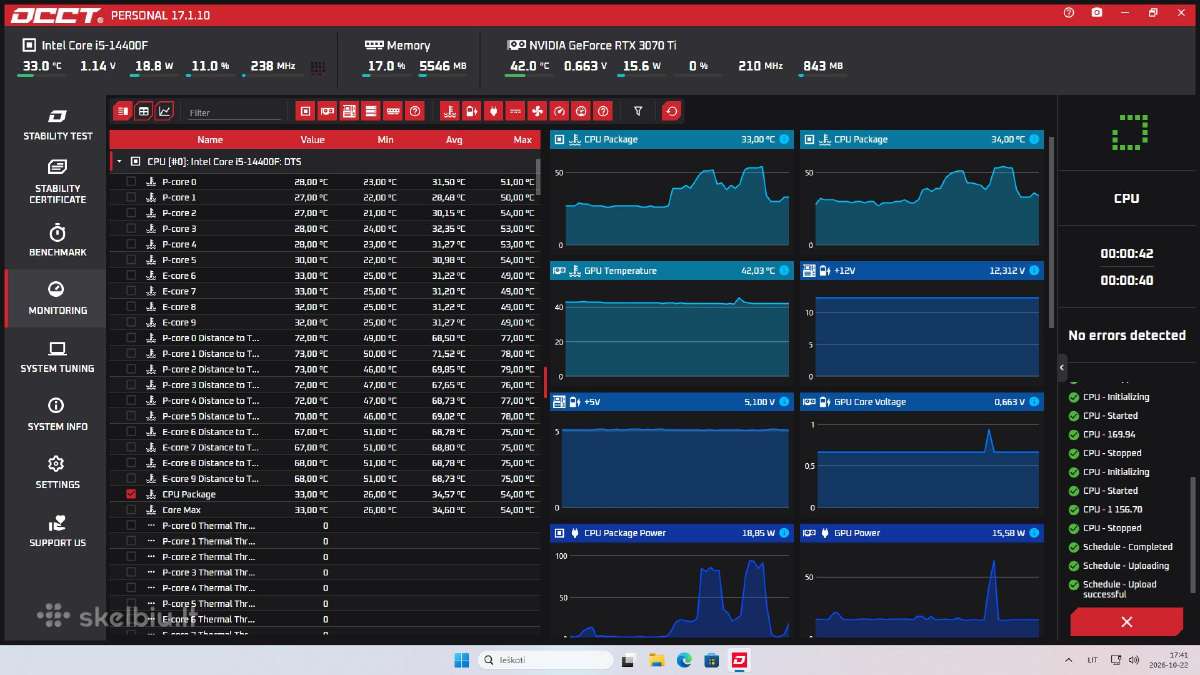The width and height of the screenshot is (1200, 675).
Task: Open Support Us page
Action: tap(57, 530)
